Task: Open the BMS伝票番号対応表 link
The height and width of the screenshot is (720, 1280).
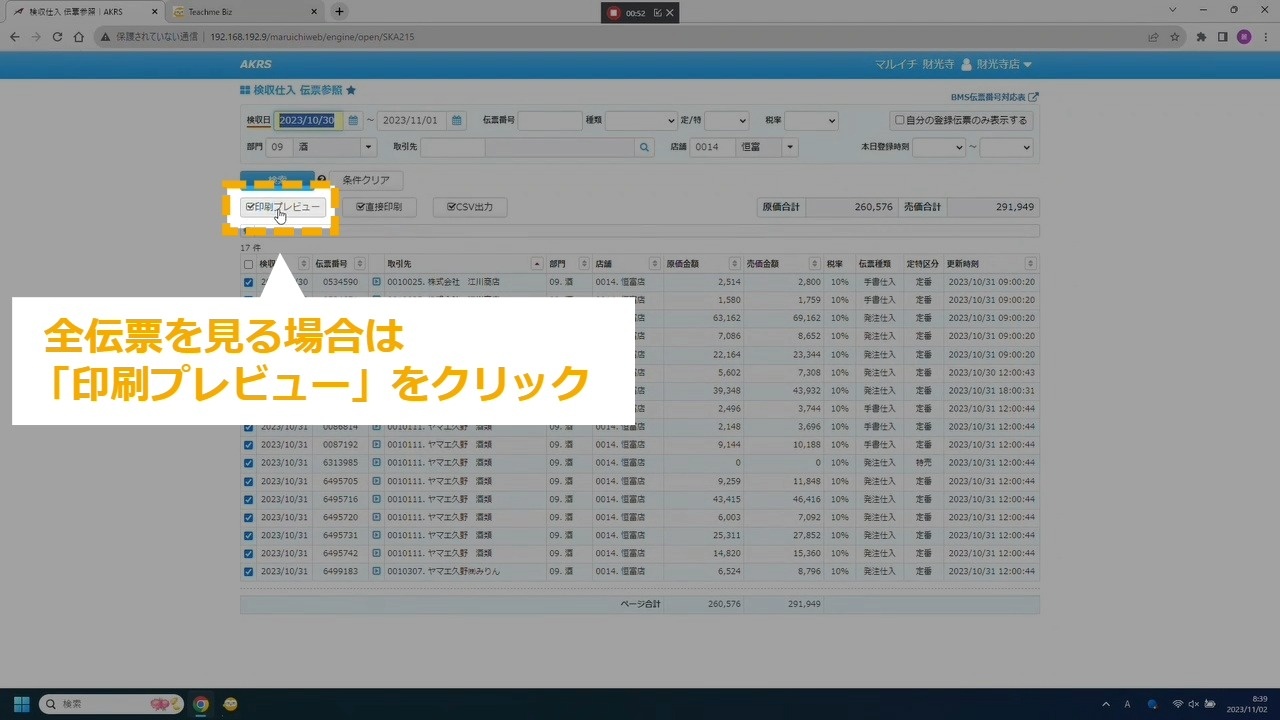Action: [x=993, y=97]
